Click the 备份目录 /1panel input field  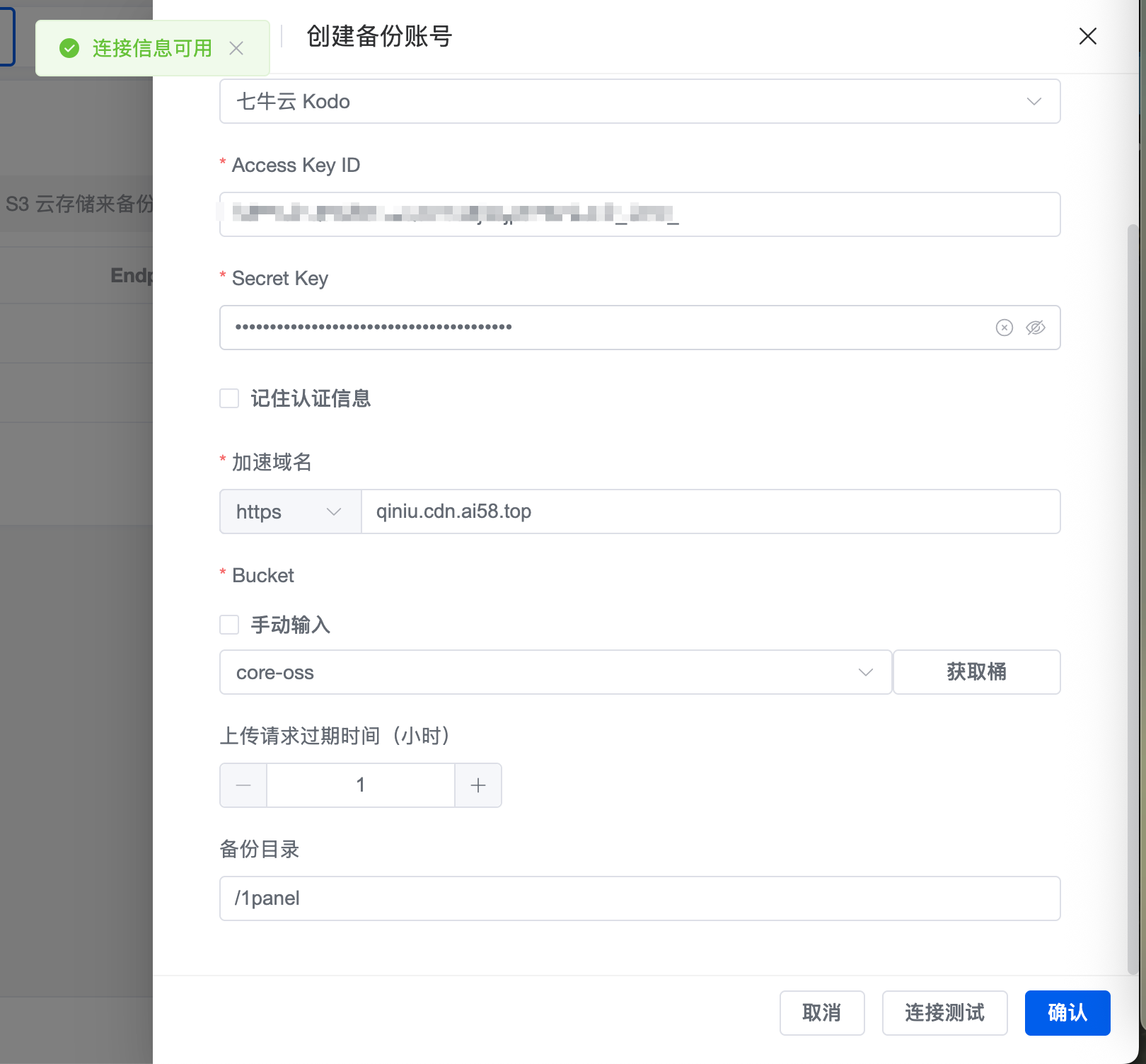(639, 898)
